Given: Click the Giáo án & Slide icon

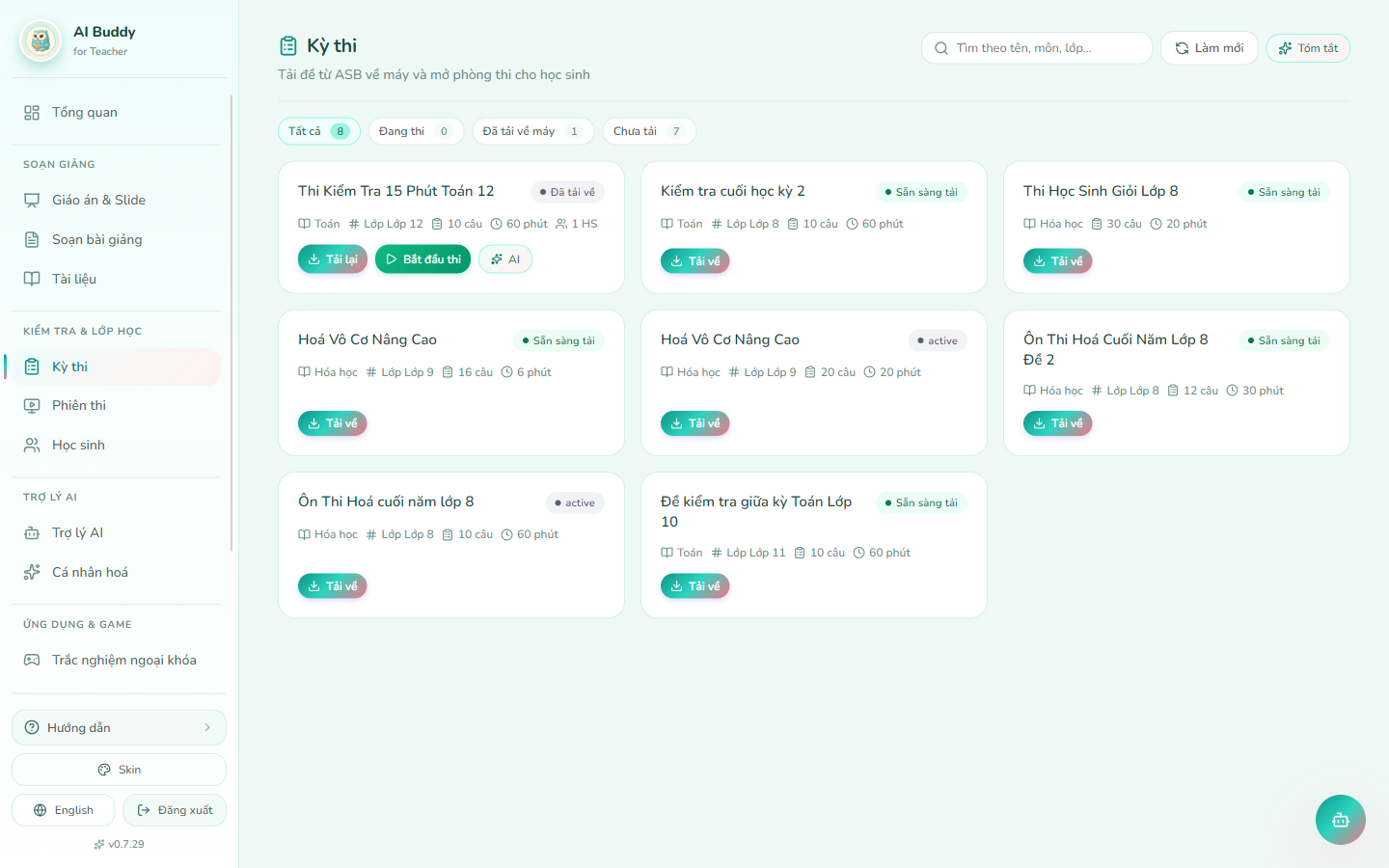Looking at the screenshot, I should pyautogui.click(x=32, y=201).
